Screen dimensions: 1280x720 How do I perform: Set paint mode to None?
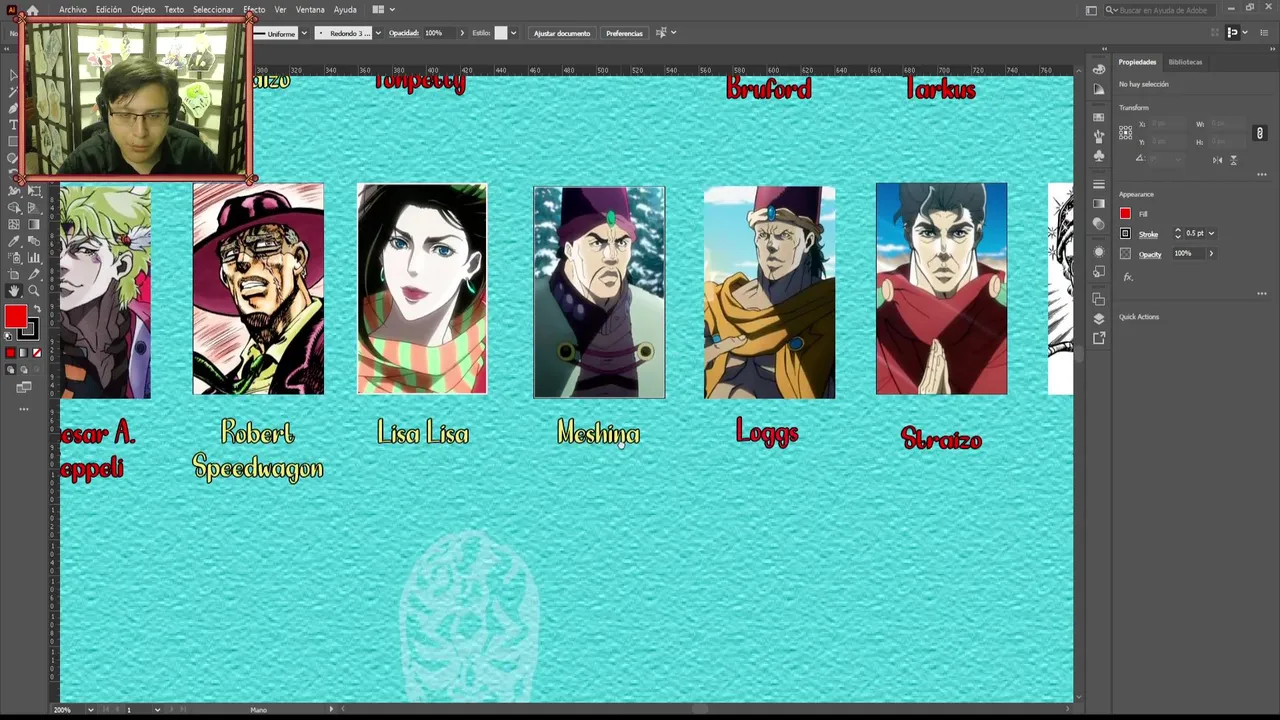pos(36,352)
